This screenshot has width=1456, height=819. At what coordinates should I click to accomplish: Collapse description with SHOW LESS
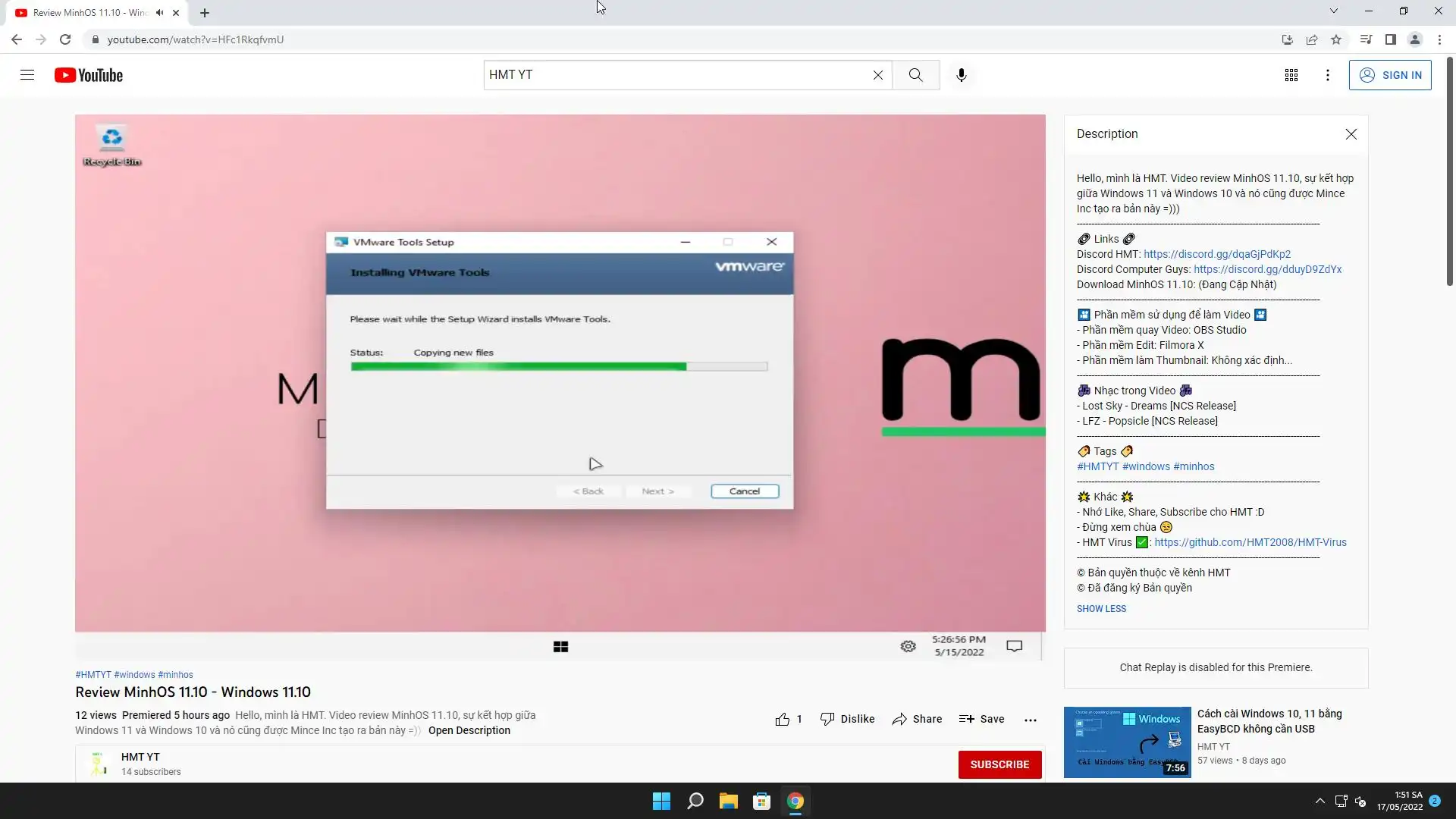[x=1101, y=608]
